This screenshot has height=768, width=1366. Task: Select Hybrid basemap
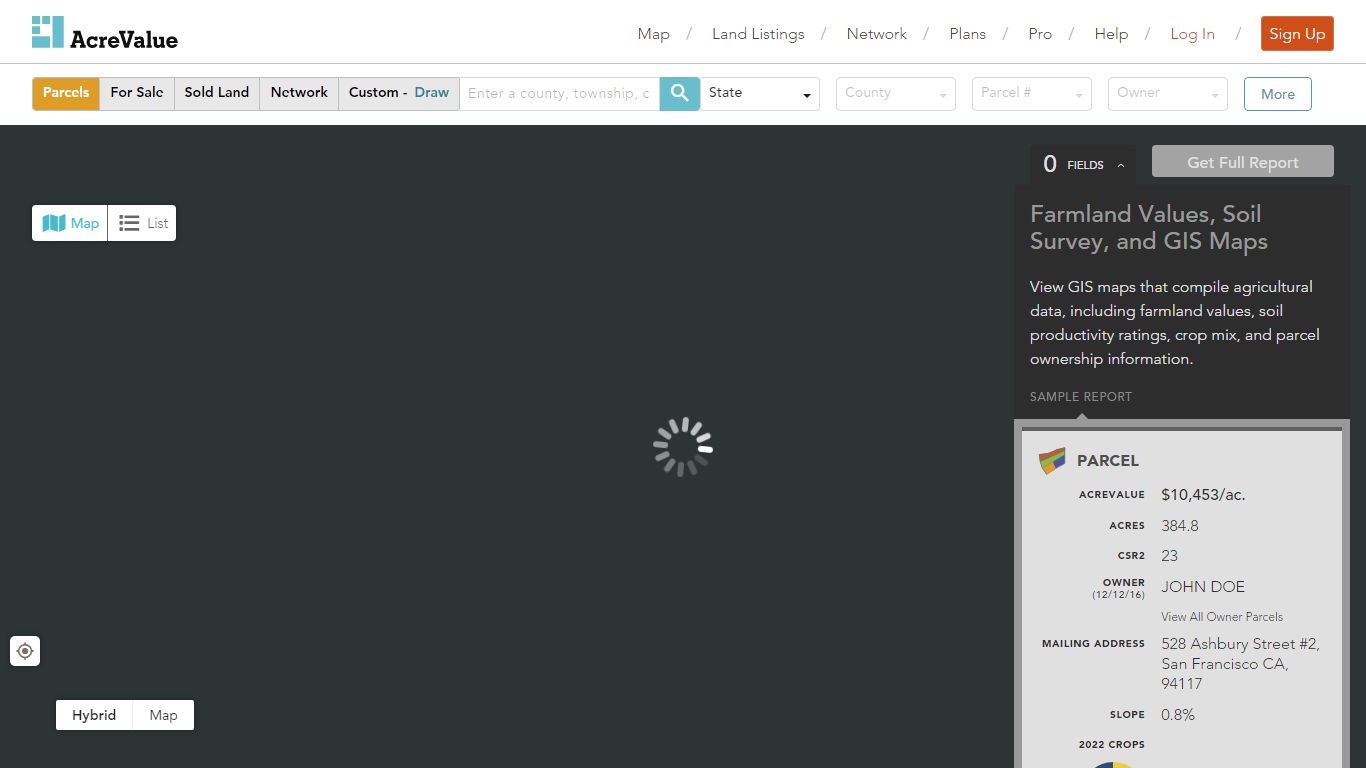[94, 715]
